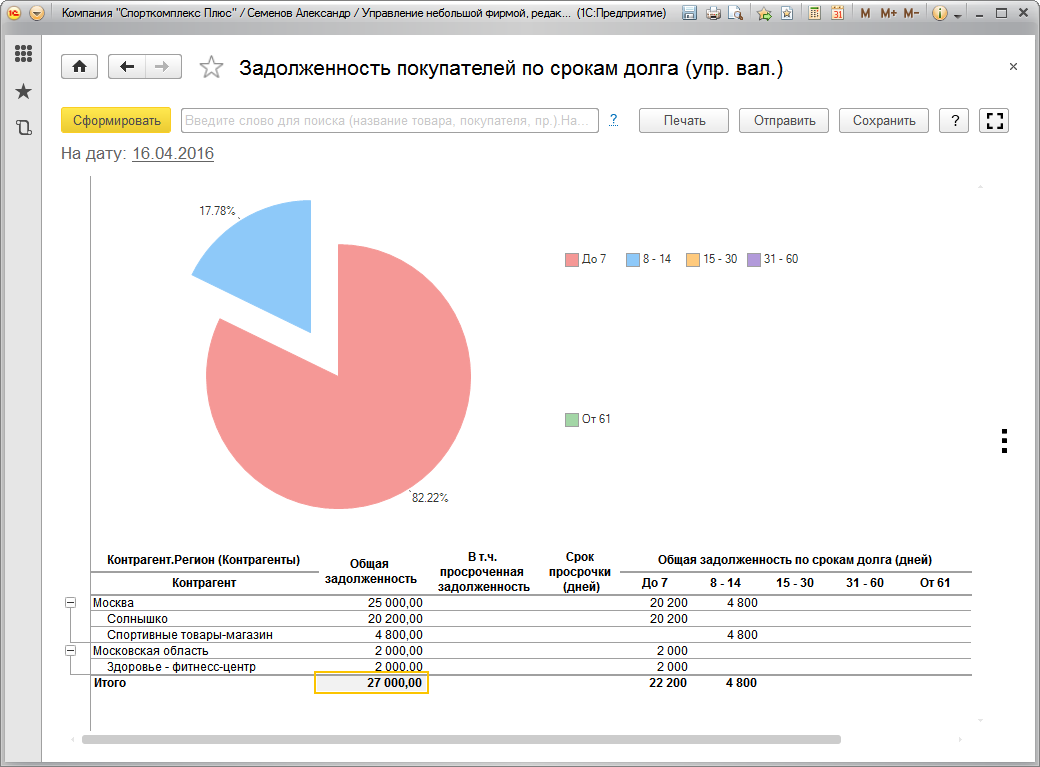
Task: Click the M+ memory add button
Action: pyautogui.click(x=888, y=13)
